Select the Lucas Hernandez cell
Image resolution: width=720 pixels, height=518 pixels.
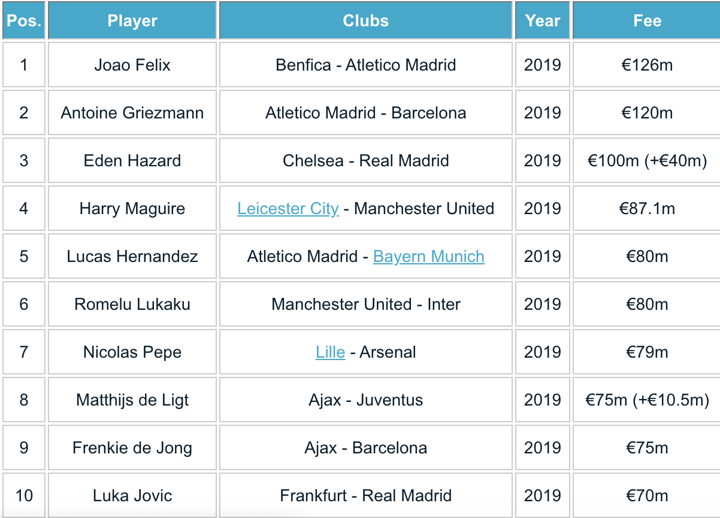[x=132, y=257]
